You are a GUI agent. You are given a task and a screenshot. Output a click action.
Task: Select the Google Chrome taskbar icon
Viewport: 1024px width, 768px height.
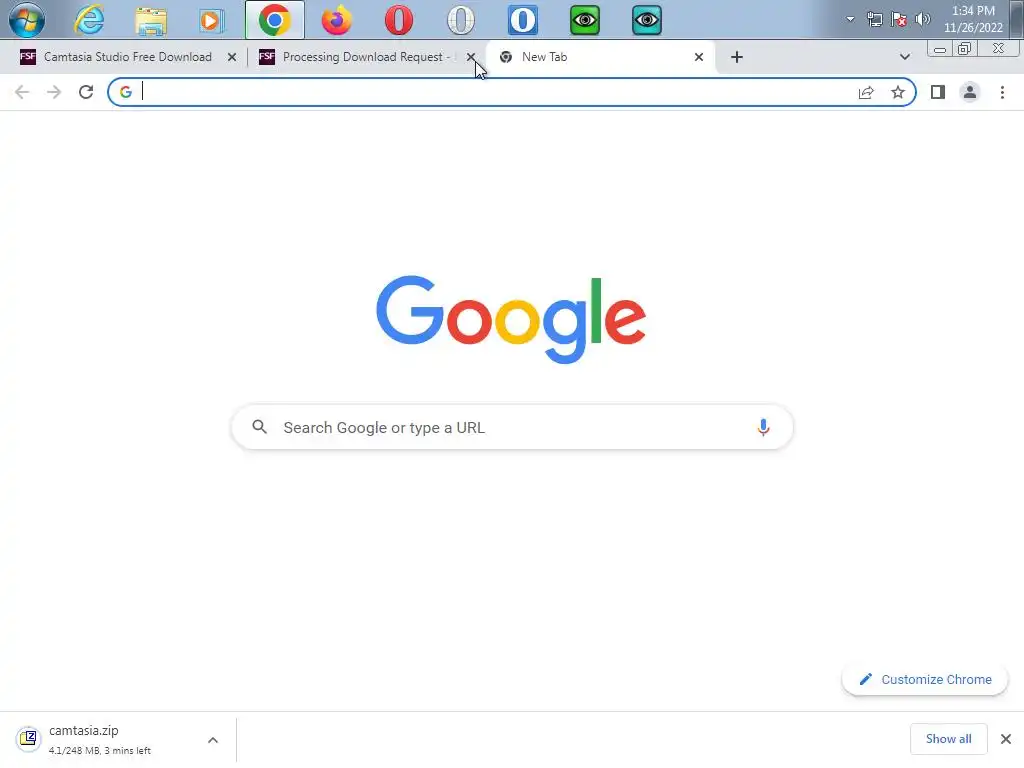[x=274, y=20]
